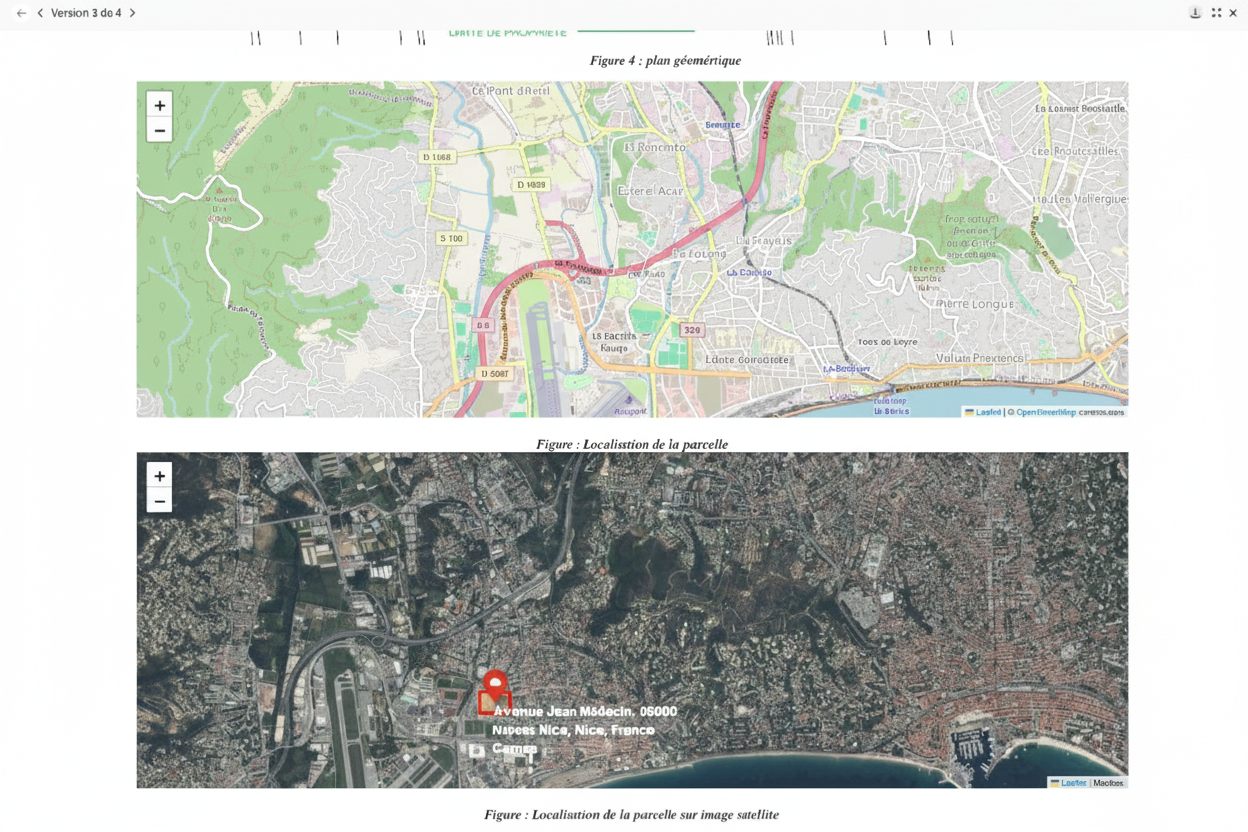Zoom in on the satellite map

click(x=159, y=476)
